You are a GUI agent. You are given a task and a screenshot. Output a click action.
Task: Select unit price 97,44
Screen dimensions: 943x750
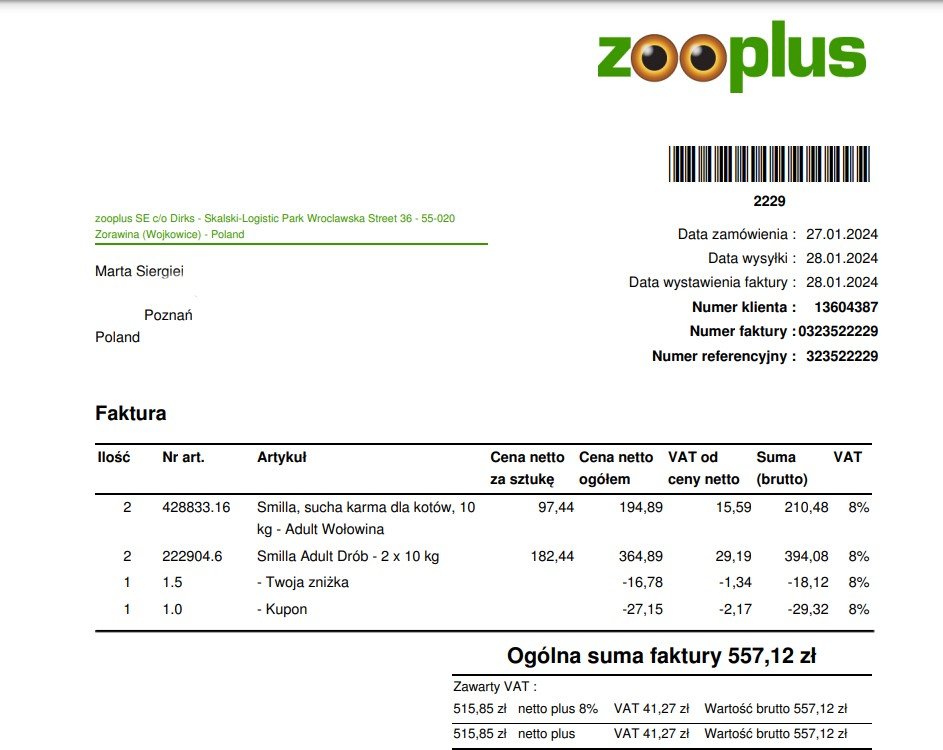pos(556,507)
